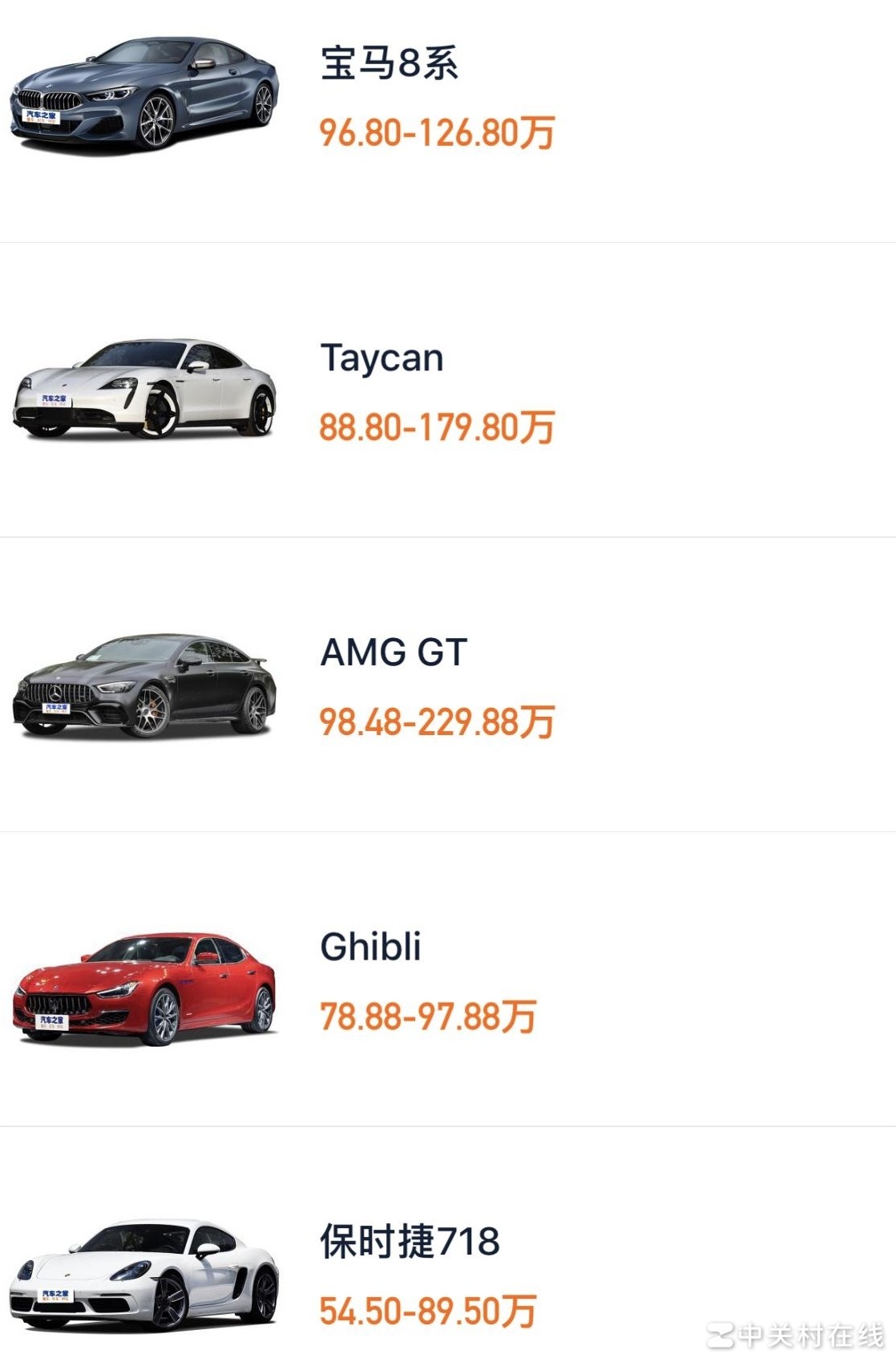Tap the 汽车之家 plate on the Porsche 718

54,1295
